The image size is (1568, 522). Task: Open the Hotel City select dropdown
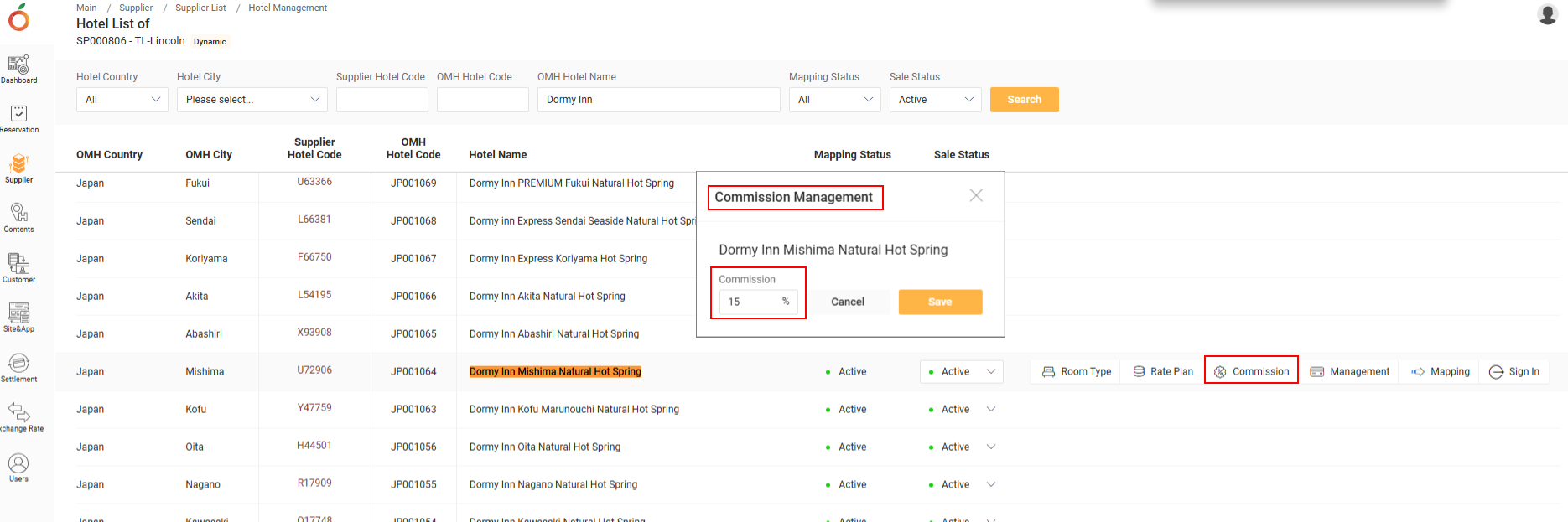252,100
